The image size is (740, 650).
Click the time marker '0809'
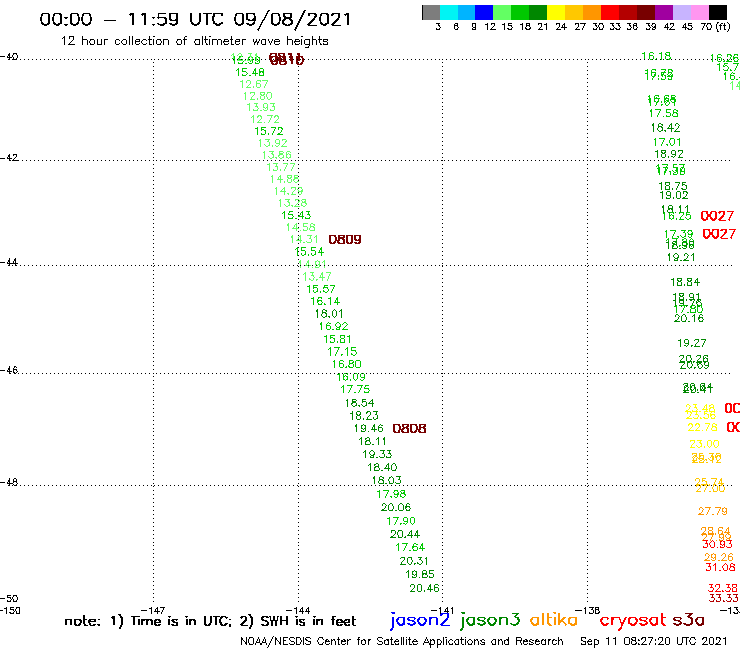pyautogui.click(x=345, y=240)
